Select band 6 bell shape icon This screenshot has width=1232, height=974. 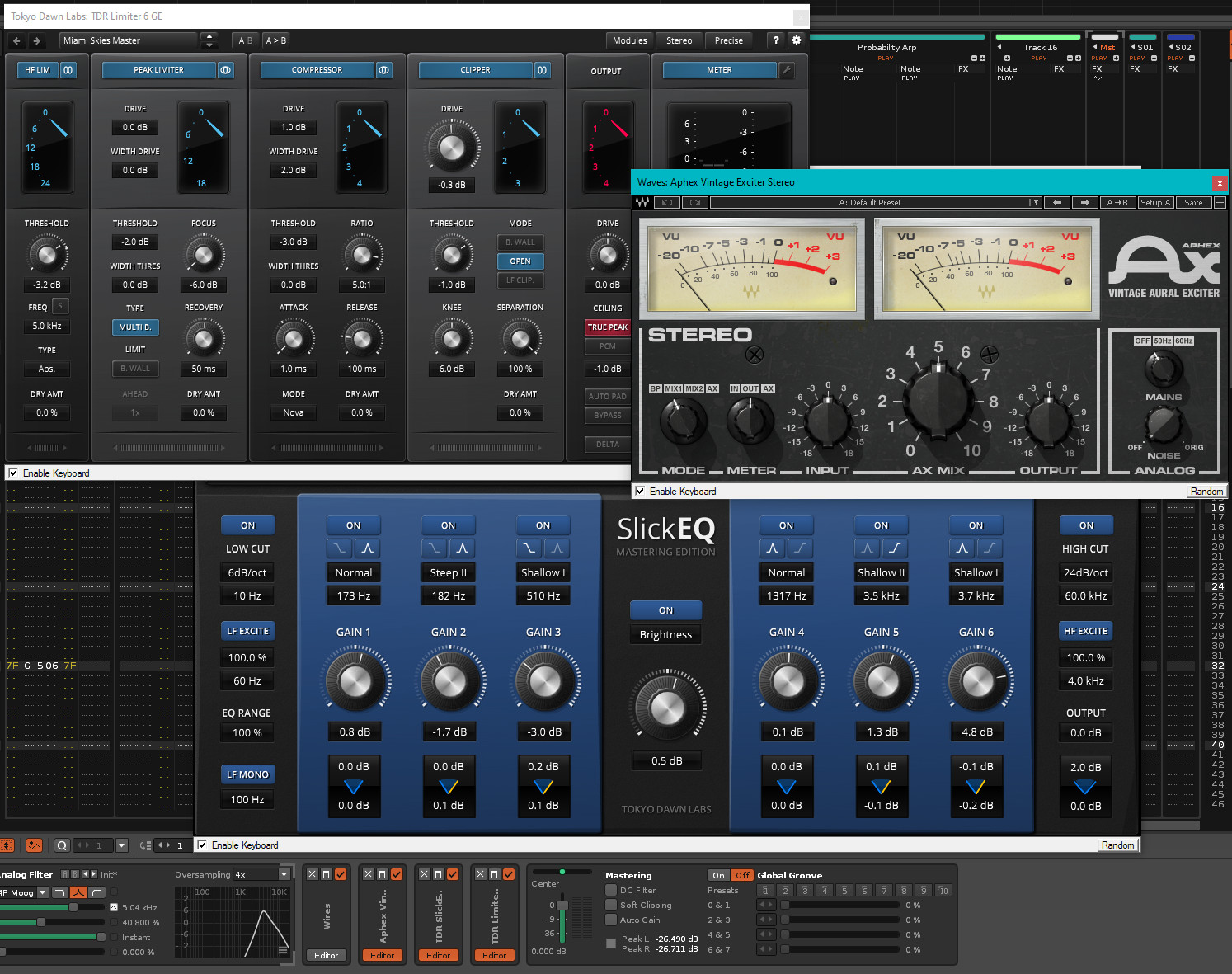pyautogui.click(x=962, y=548)
